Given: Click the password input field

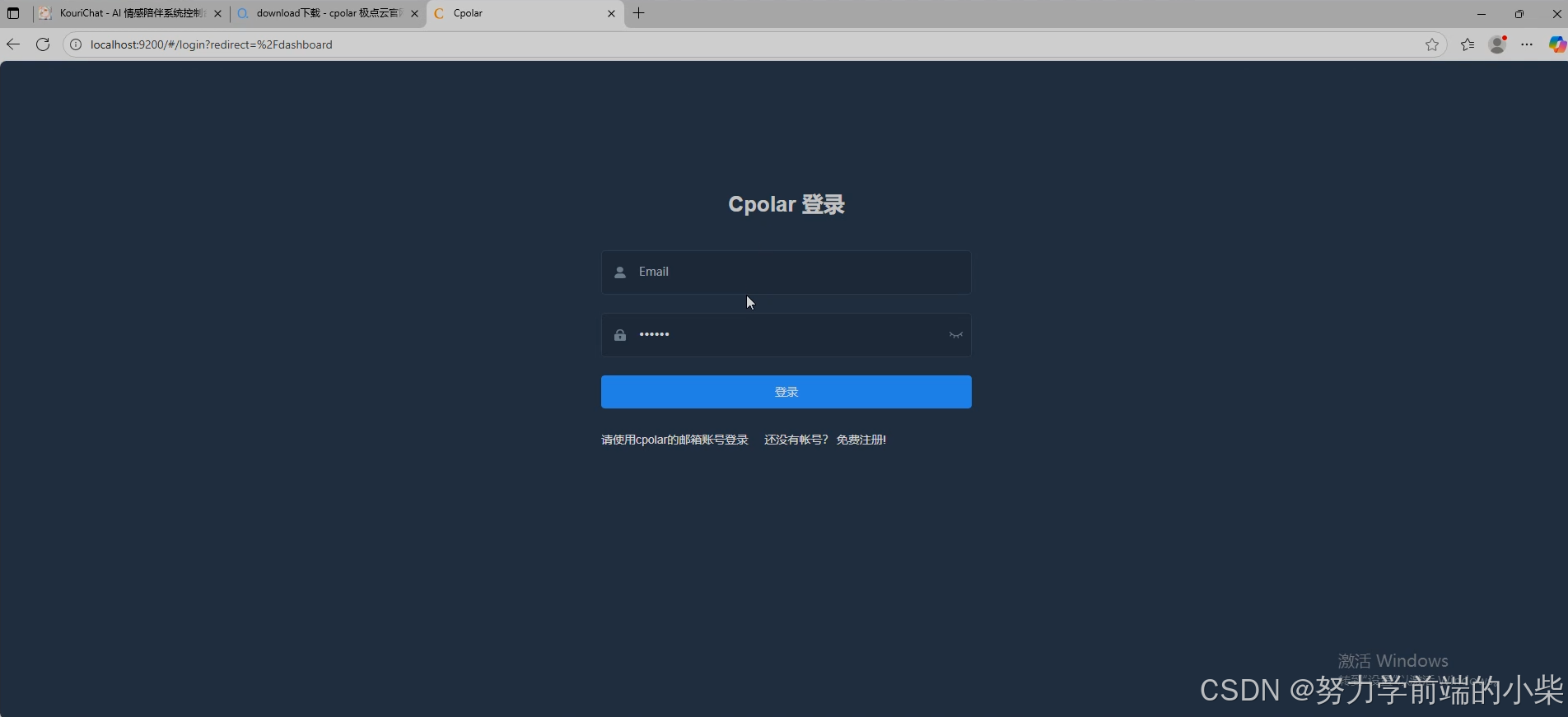Looking at the screenshot, I should click(786, 335).
